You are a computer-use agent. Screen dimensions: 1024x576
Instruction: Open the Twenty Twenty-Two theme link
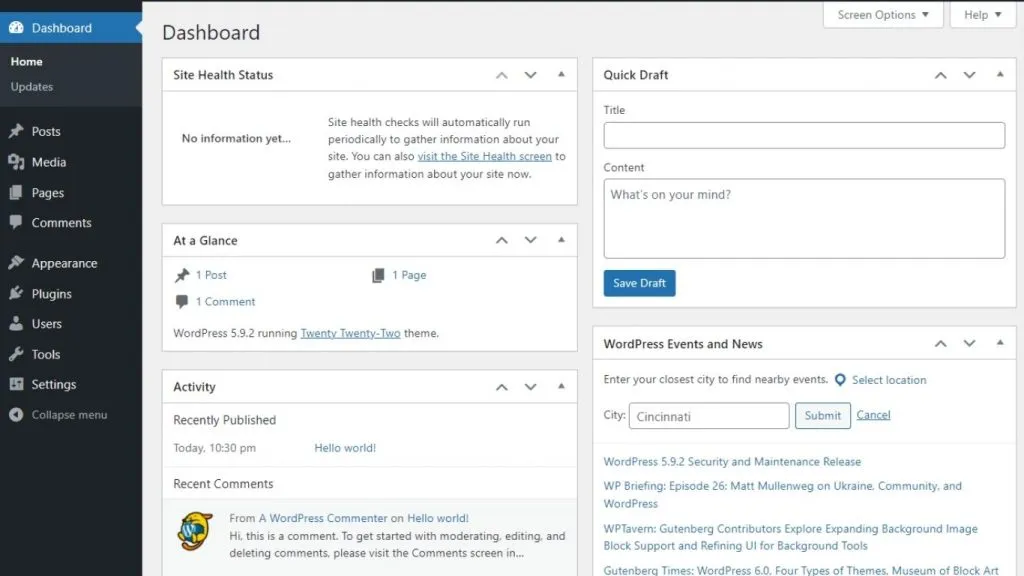(350, 333)
